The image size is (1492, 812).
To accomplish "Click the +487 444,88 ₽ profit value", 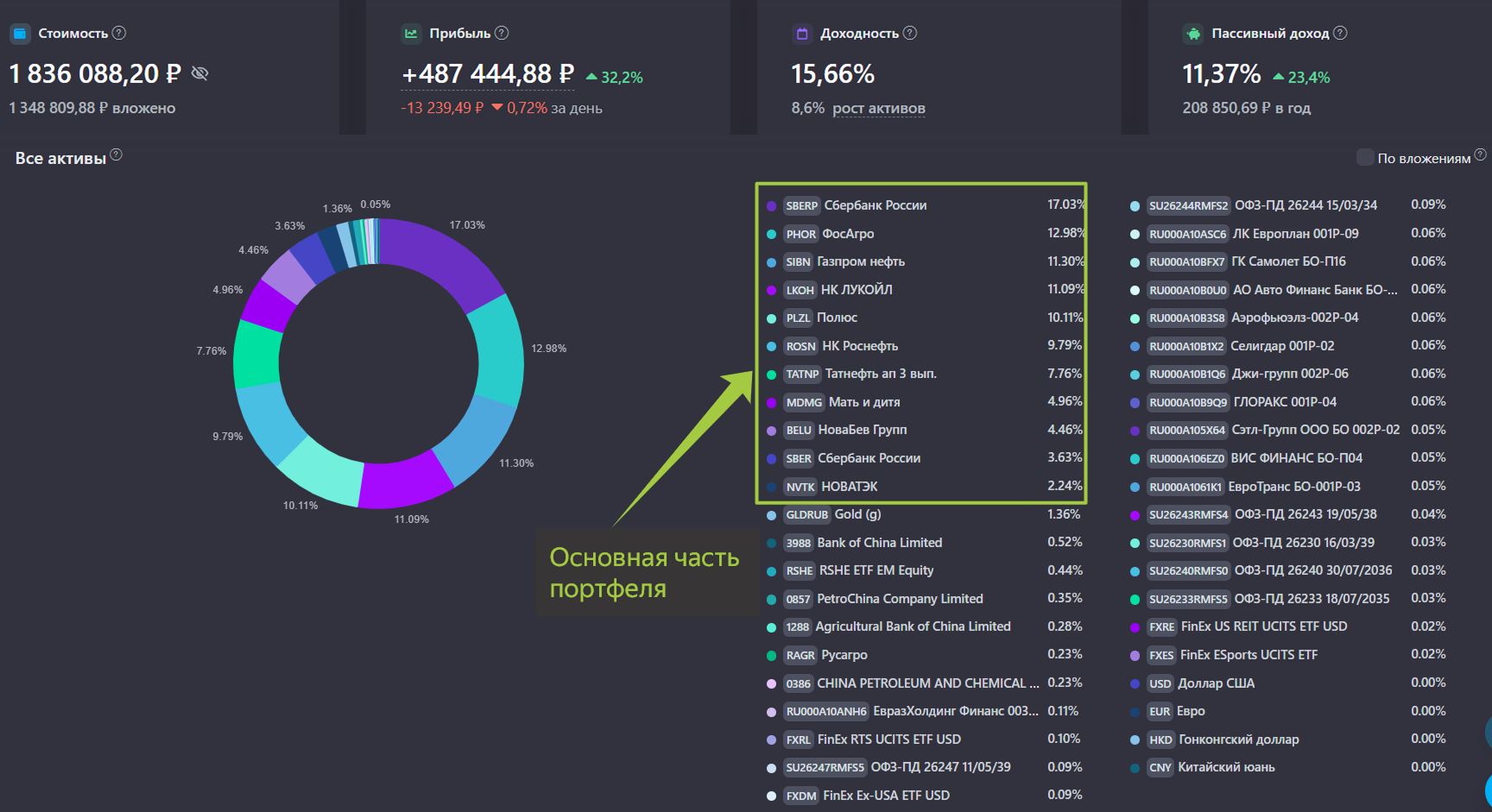I will click(x=488, y=74).
